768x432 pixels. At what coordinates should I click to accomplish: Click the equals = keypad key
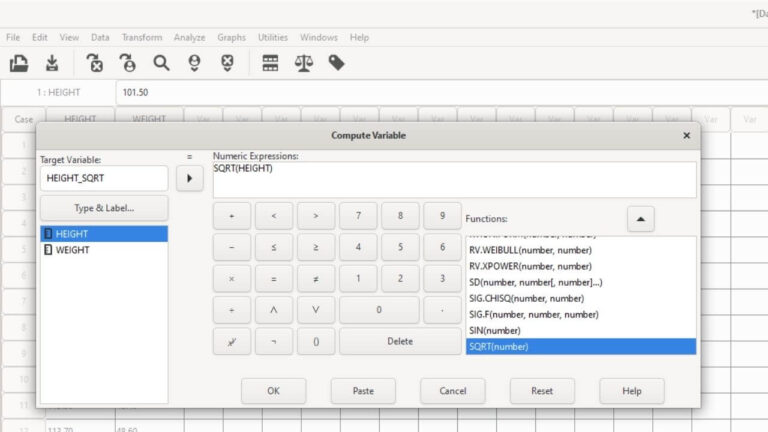coord(274,279)
